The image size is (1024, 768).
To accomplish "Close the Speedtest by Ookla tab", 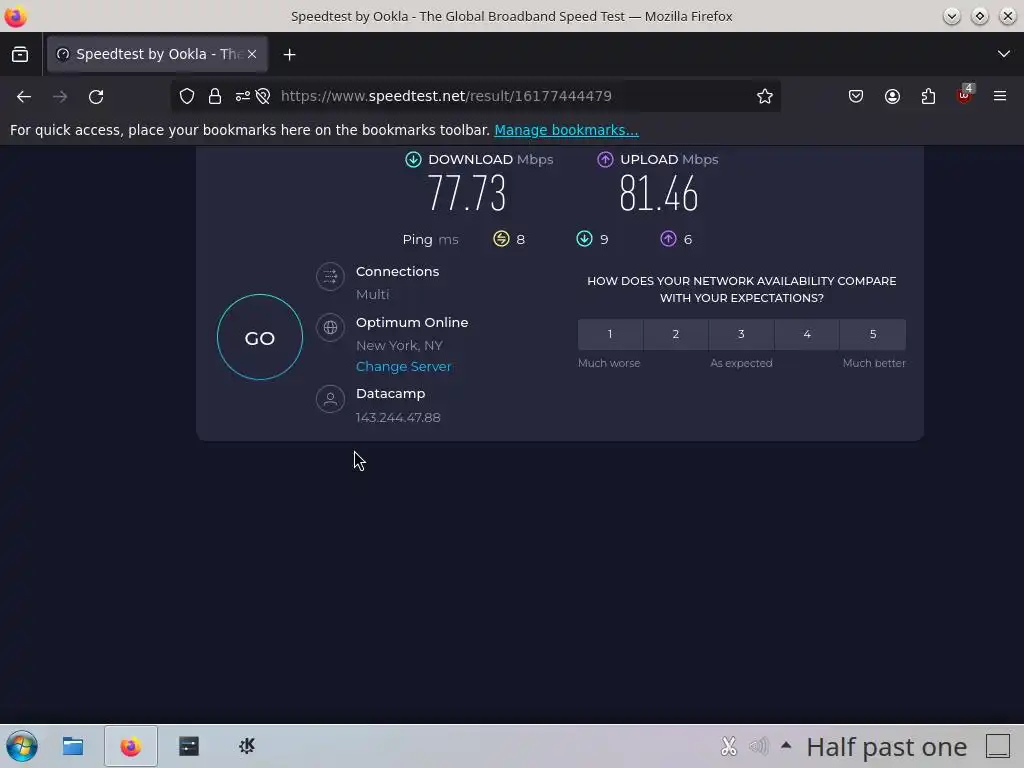I will click(252, 54).
